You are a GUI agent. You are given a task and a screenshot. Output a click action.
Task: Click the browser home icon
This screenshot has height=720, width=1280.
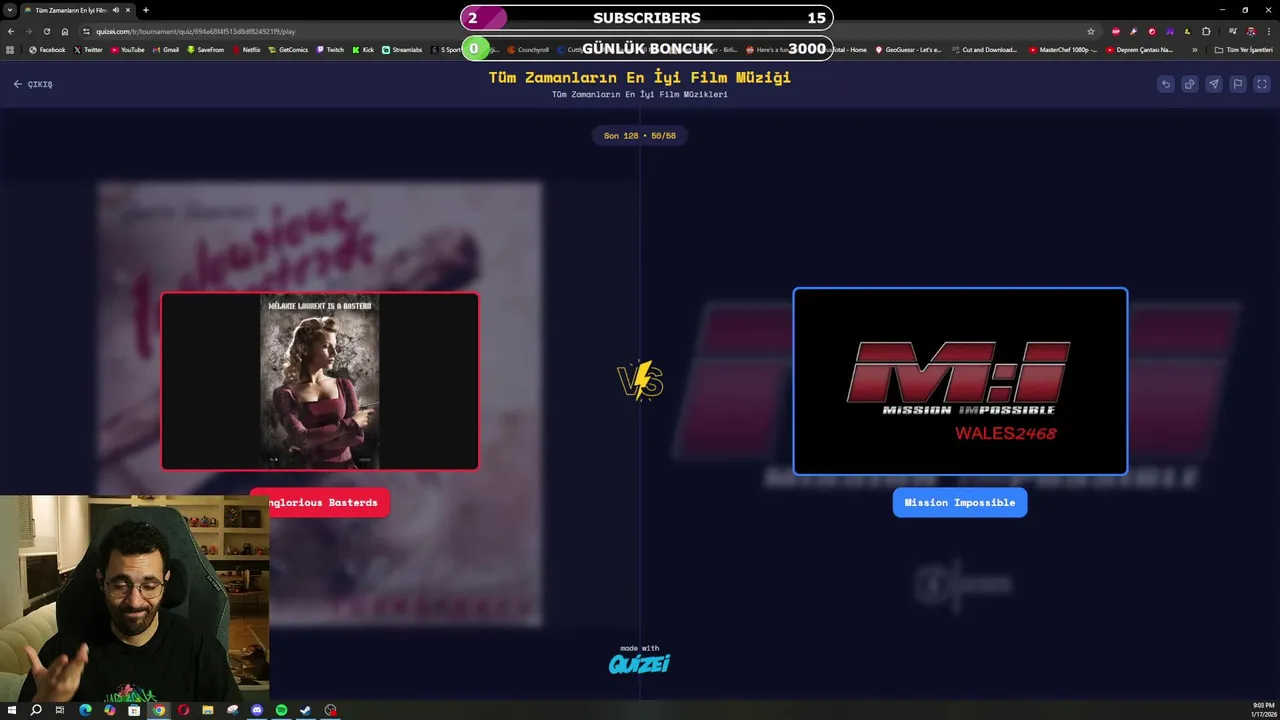click(65, 31)
